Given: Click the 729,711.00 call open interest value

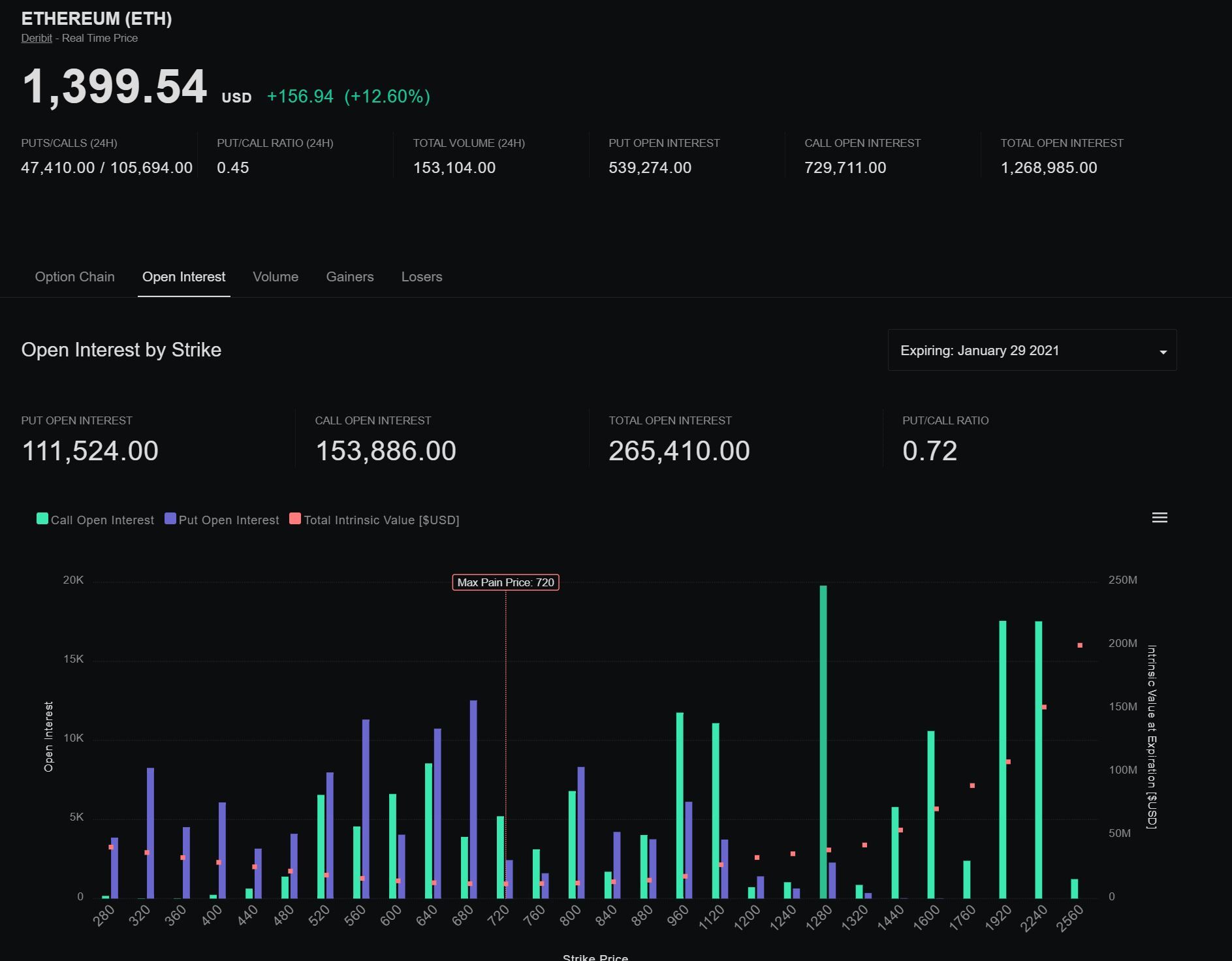Looking at the screenshot, I should click(x=845, y=167).
